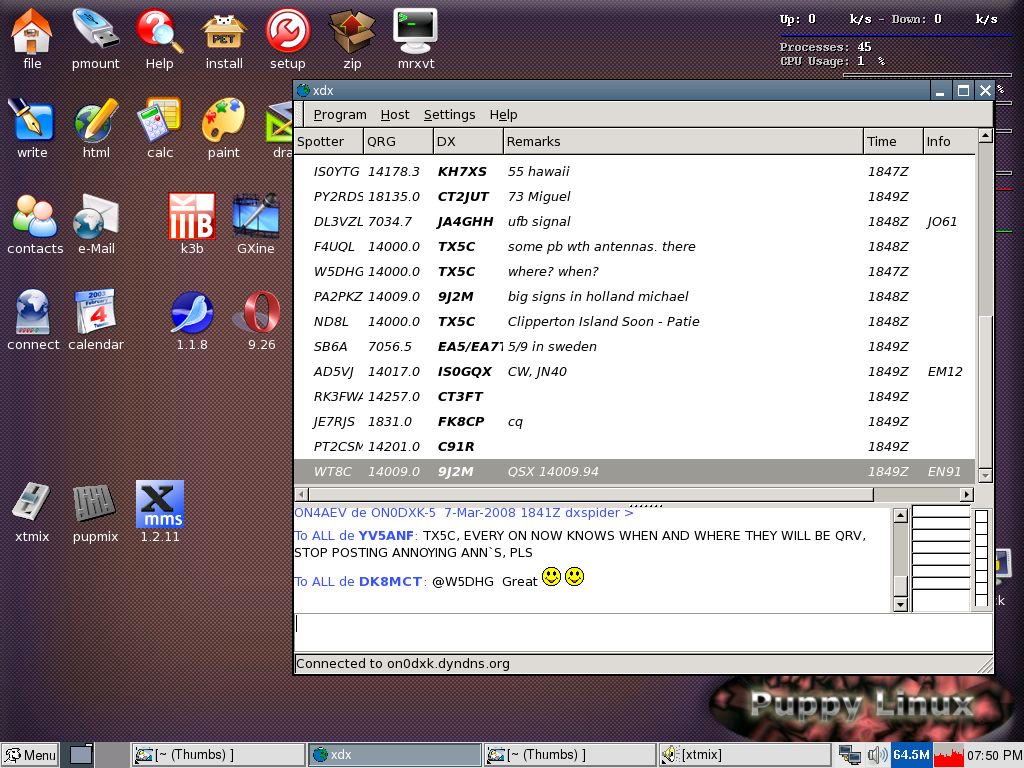Select the FK8CP cq spot row

(x=635, y=422)
